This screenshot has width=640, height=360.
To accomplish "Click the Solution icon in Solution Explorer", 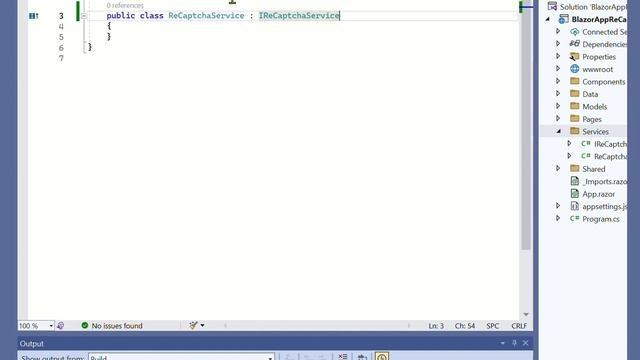I will (552, 6).
